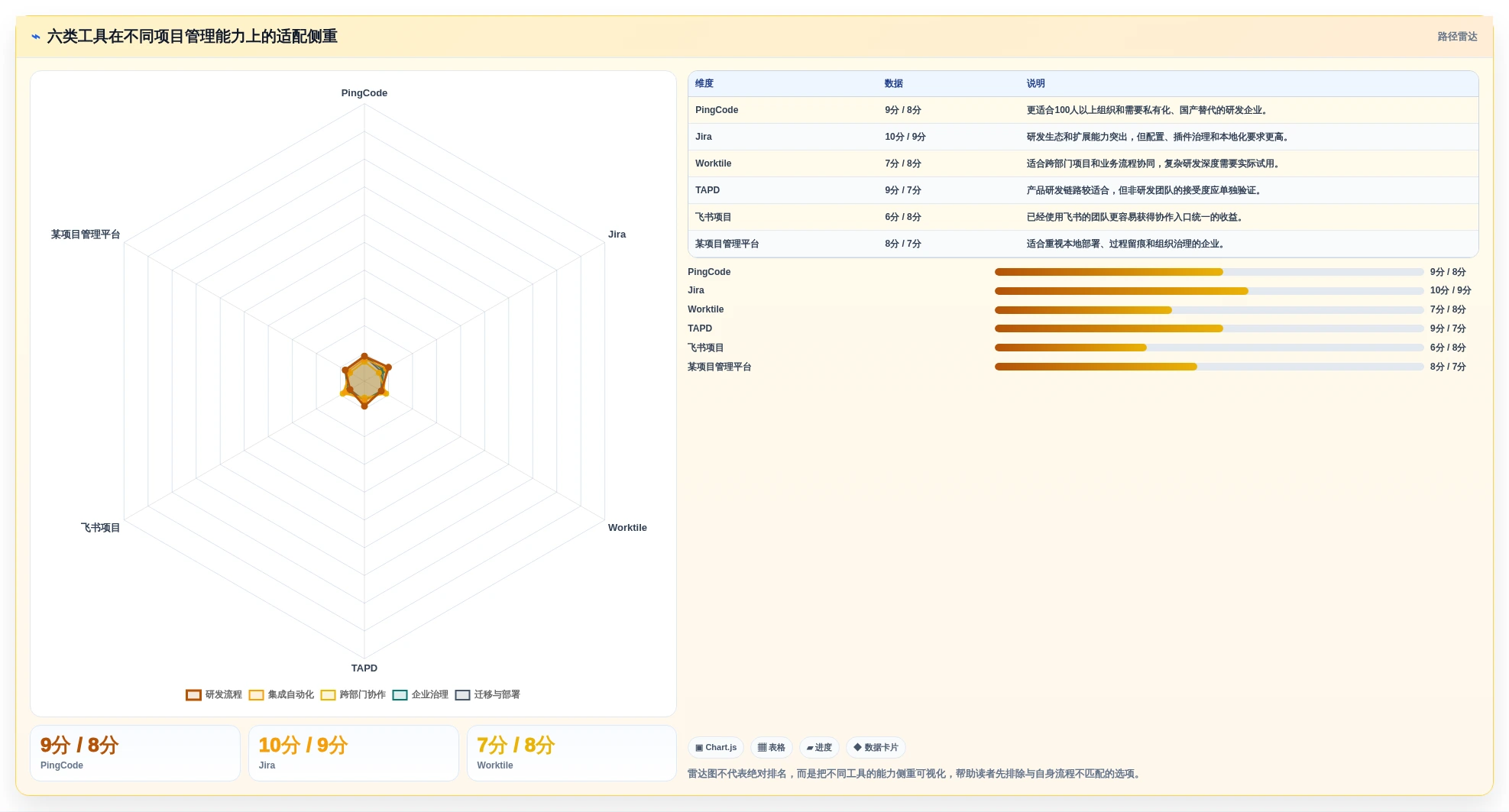Image resolution: width=1509 pixels, height=812 pixels.
Task: Click the 数据 column header
Action: point(894,84)
